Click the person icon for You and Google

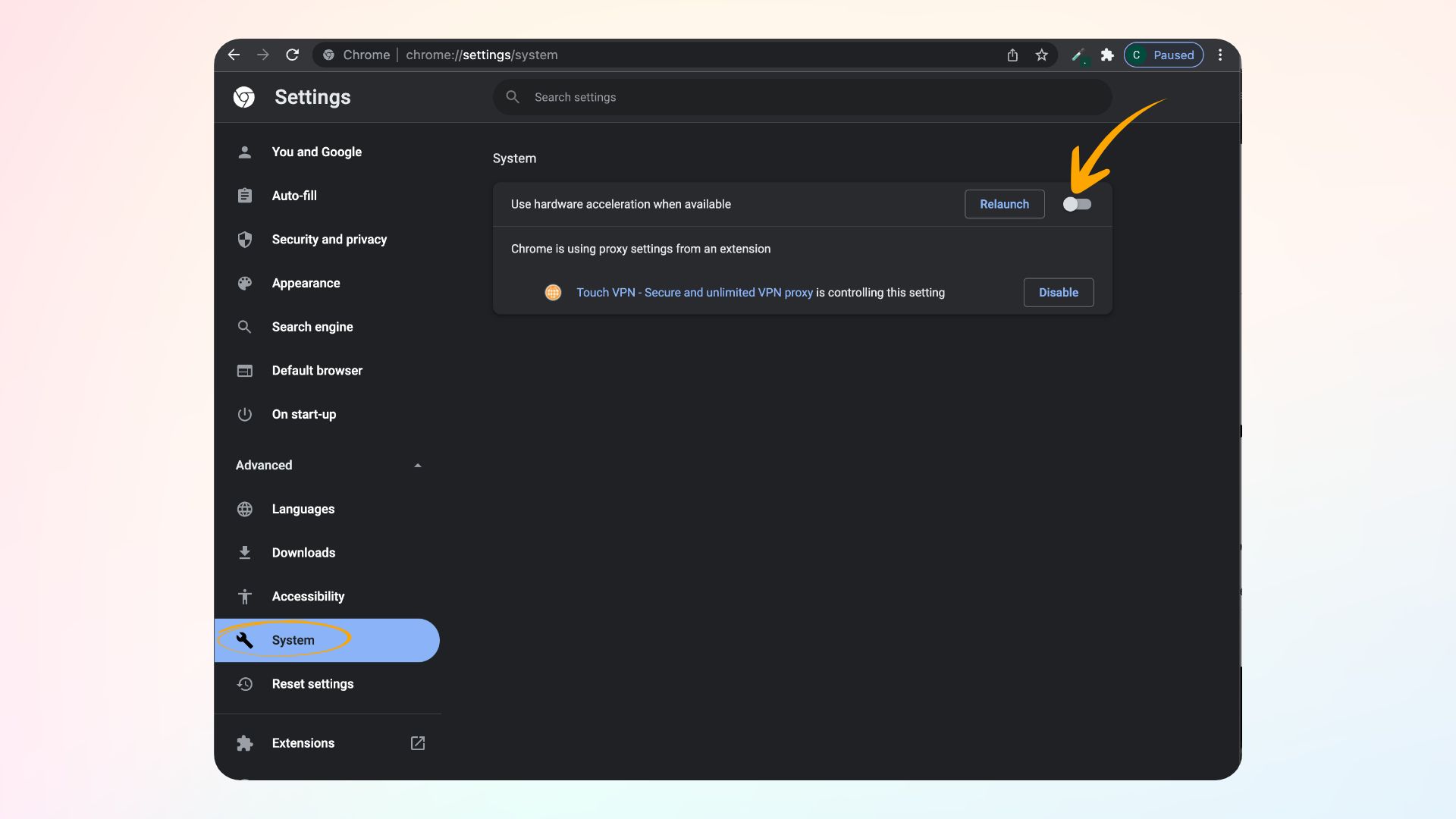coord(244,152)
